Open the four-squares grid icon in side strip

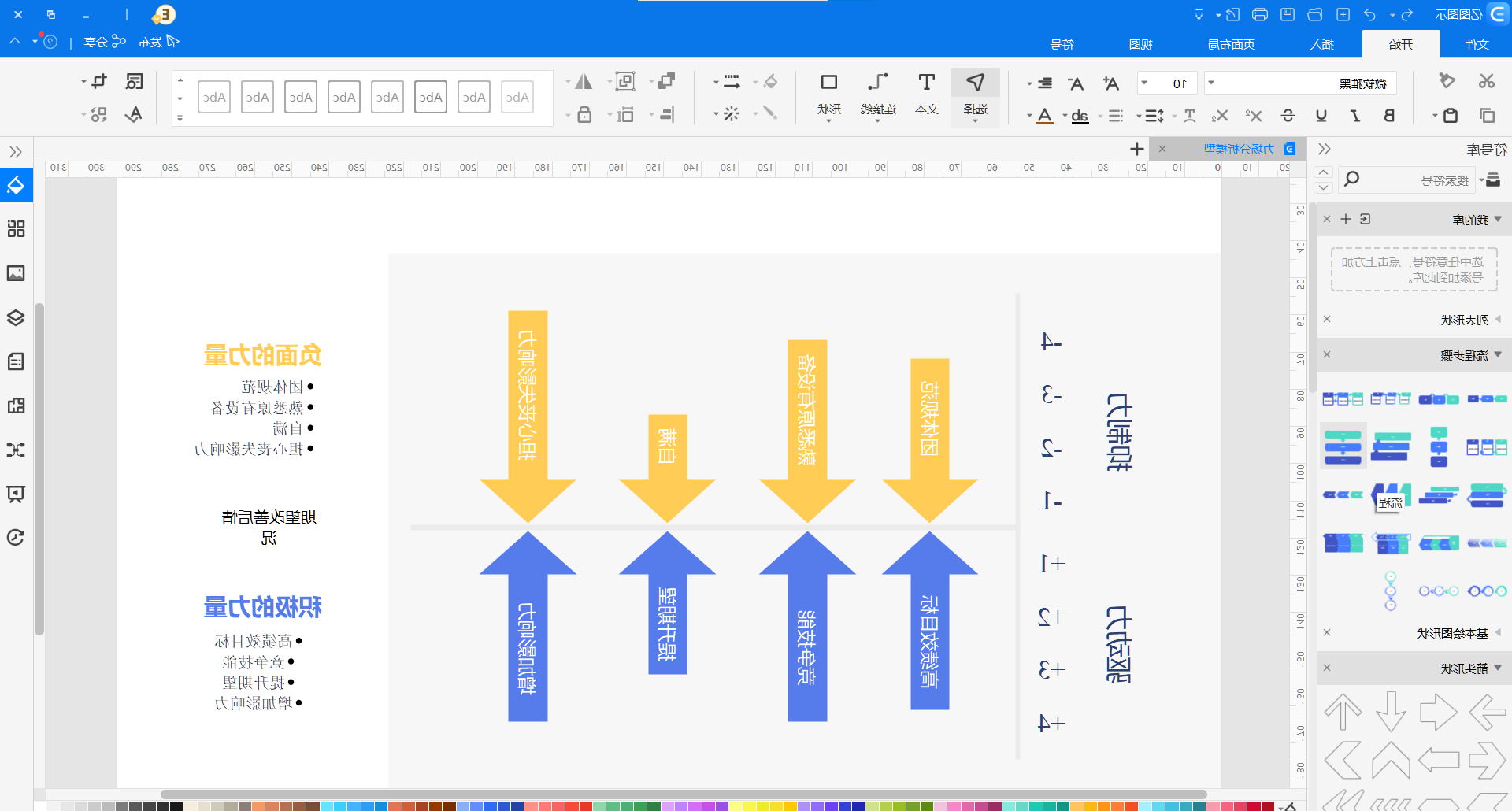pyautogui.click(x=16, y=228)
